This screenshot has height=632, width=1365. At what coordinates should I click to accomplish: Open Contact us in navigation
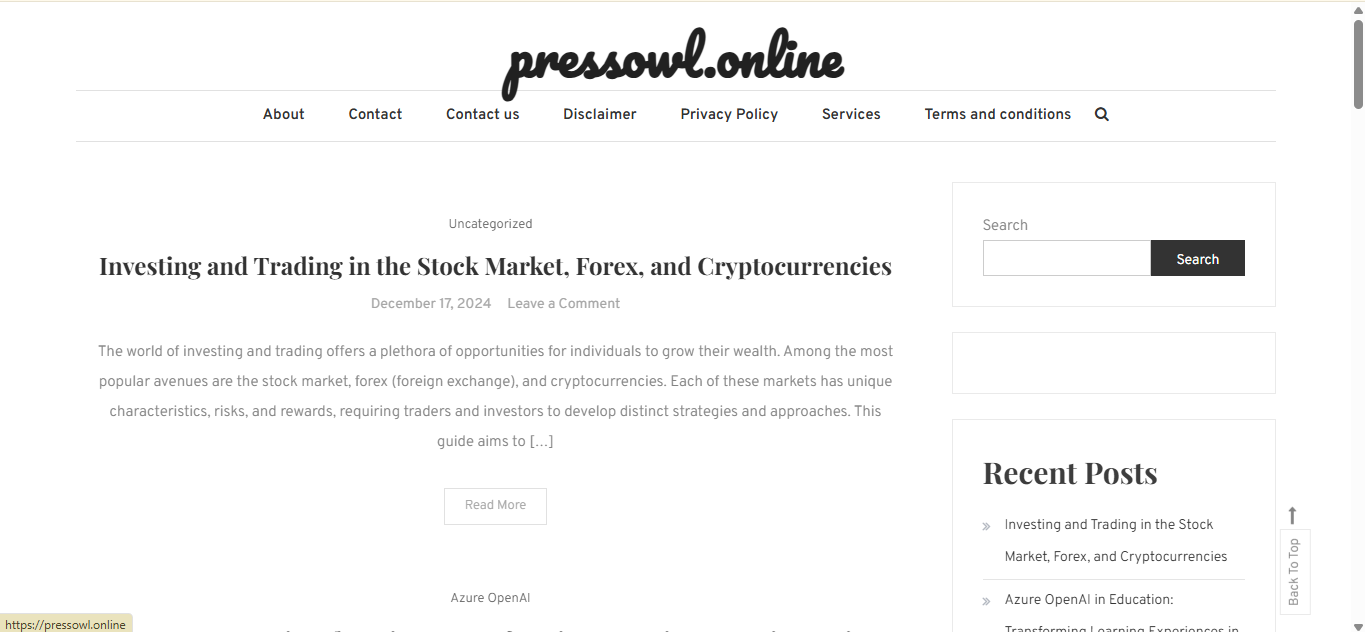coord(483,114)
